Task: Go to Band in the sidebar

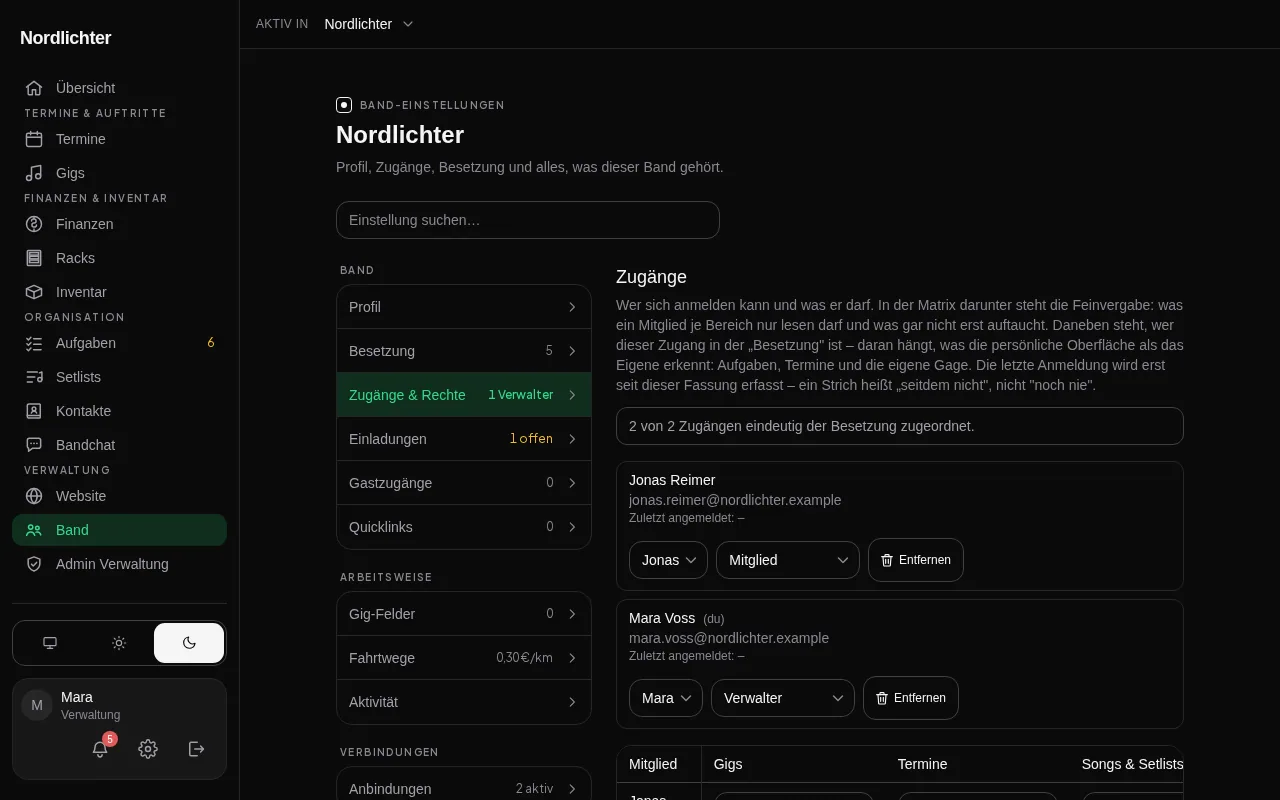Action: [x=119, y=530]
